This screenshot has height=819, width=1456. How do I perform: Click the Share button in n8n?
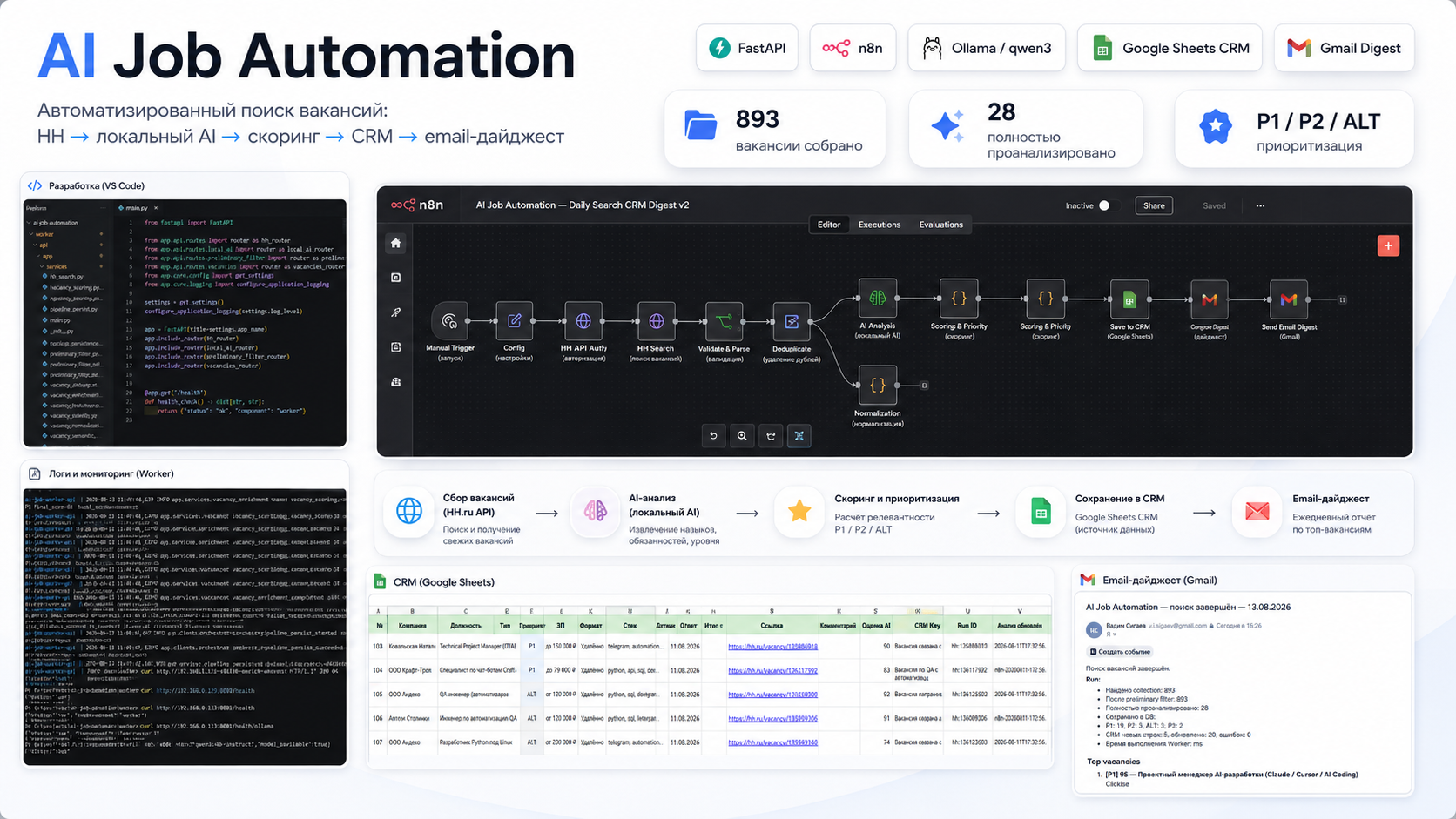tap(1154, 206)
